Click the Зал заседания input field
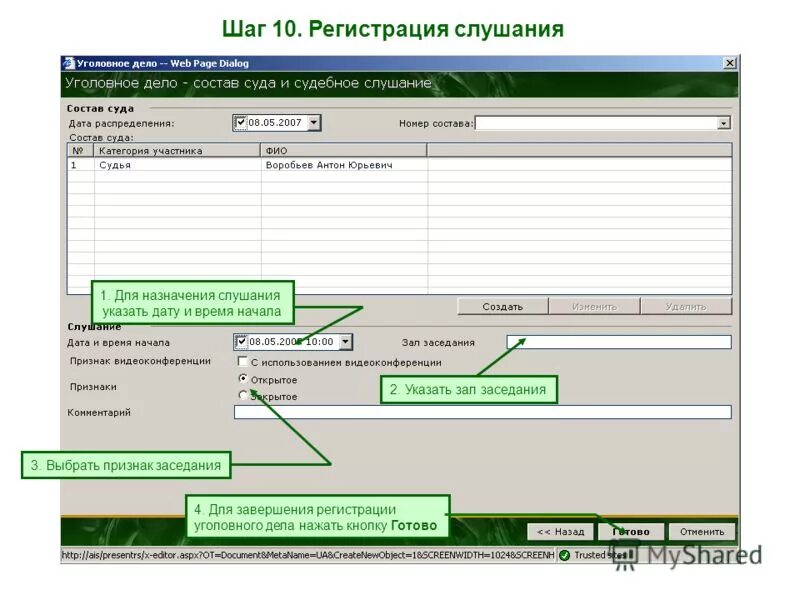The width and height of the screenshot is (800, 600). (x=620, y=340)
